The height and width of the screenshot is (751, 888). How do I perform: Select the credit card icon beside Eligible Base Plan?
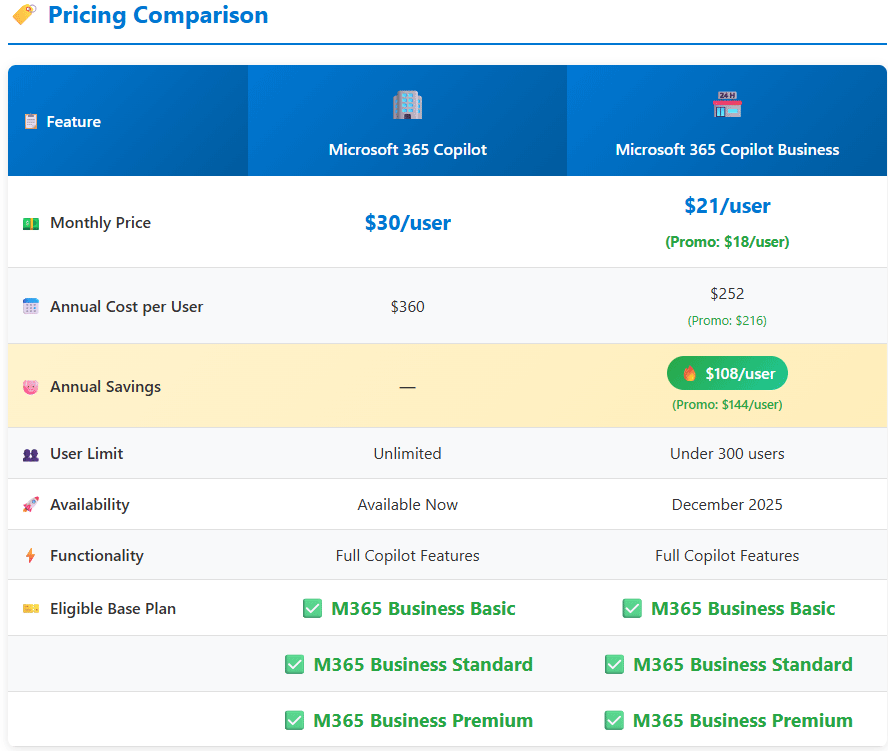click(30, 608)
